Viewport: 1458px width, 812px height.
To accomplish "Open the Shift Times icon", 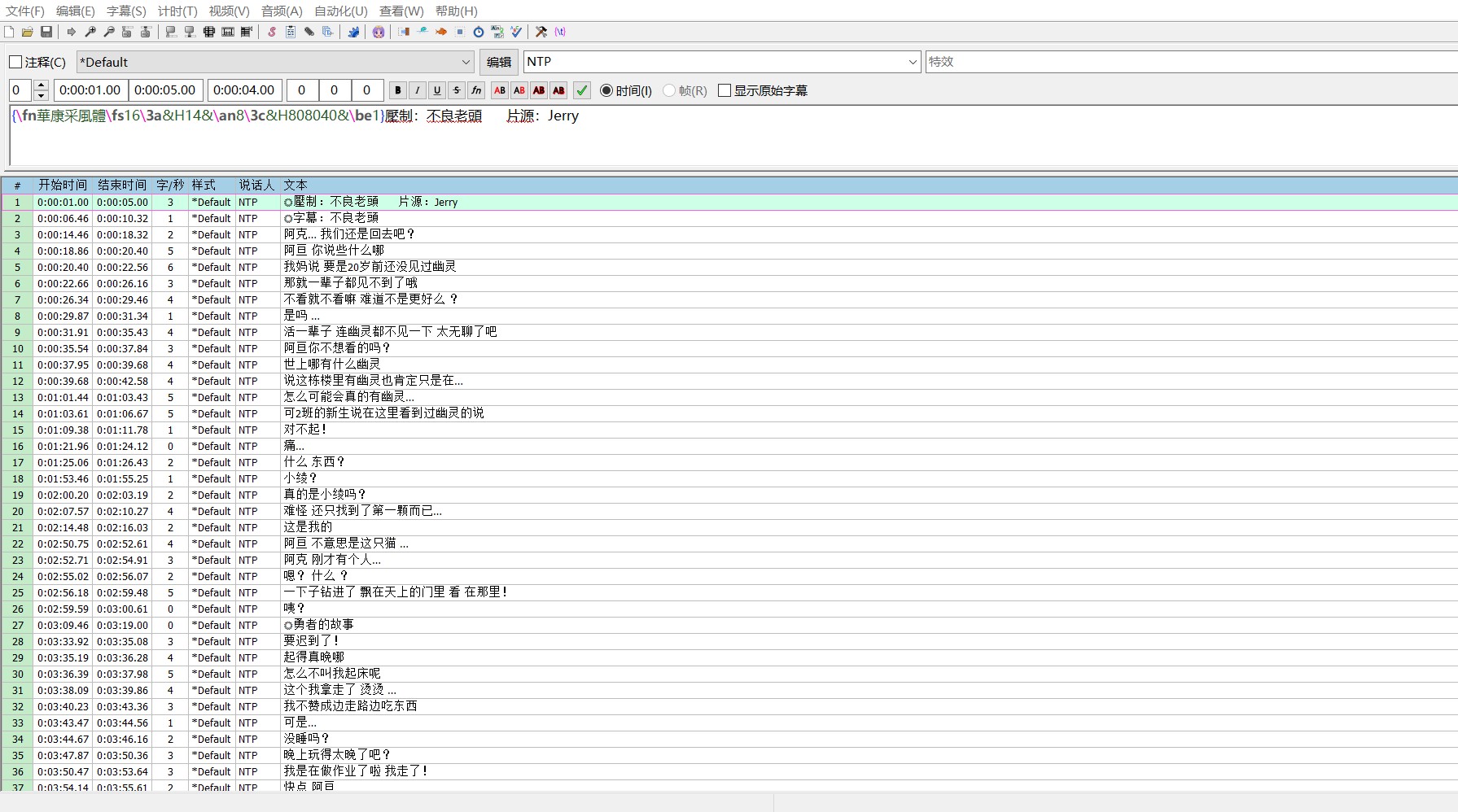I will click(x=404, y=32).
